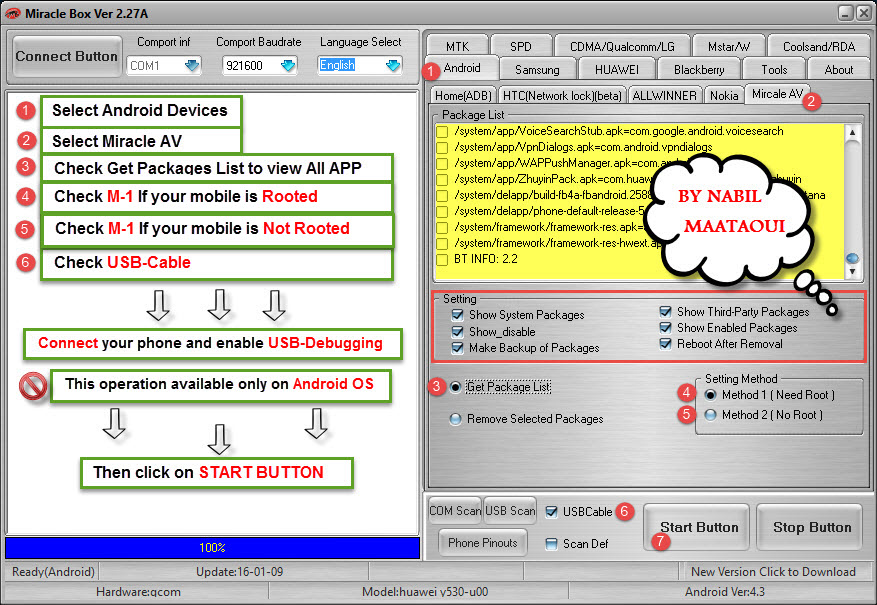The height and width of the screenshot is (605, 877).
Task: Toggle the Scan Def checkbox
Action: pyautogui.click(x=551, y=543)
